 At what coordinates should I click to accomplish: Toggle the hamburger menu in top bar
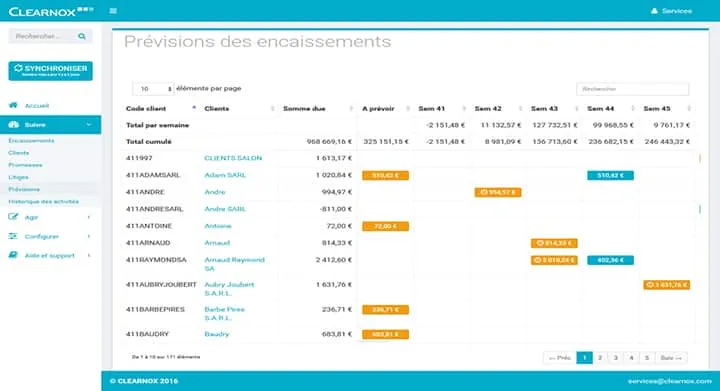pyautogui.click(x=113, y=11)
